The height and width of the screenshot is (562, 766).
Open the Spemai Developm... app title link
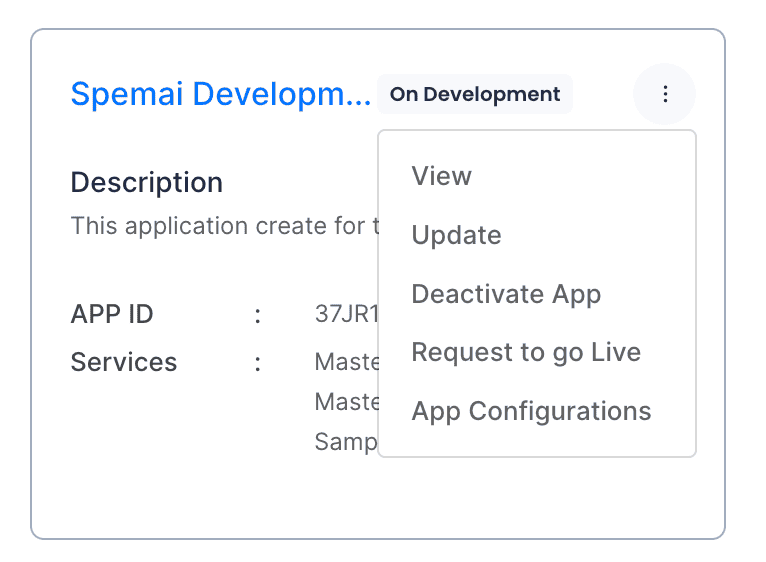pyautogui.click(x=220, y=95)
